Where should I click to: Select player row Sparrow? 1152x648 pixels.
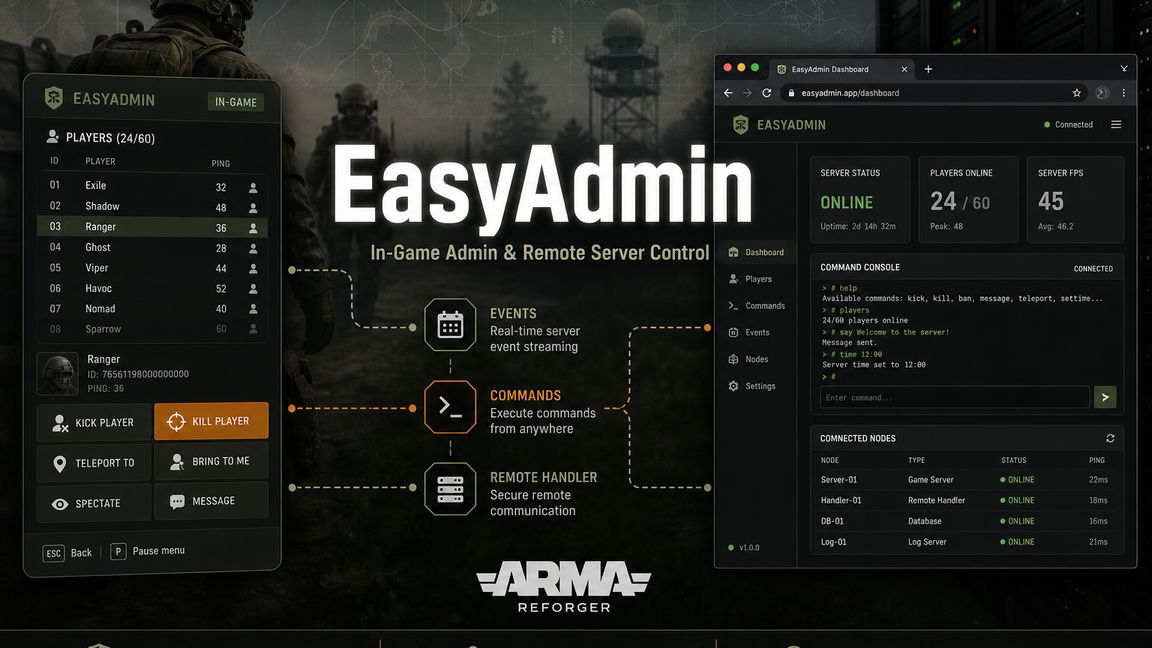click(152, 329)
